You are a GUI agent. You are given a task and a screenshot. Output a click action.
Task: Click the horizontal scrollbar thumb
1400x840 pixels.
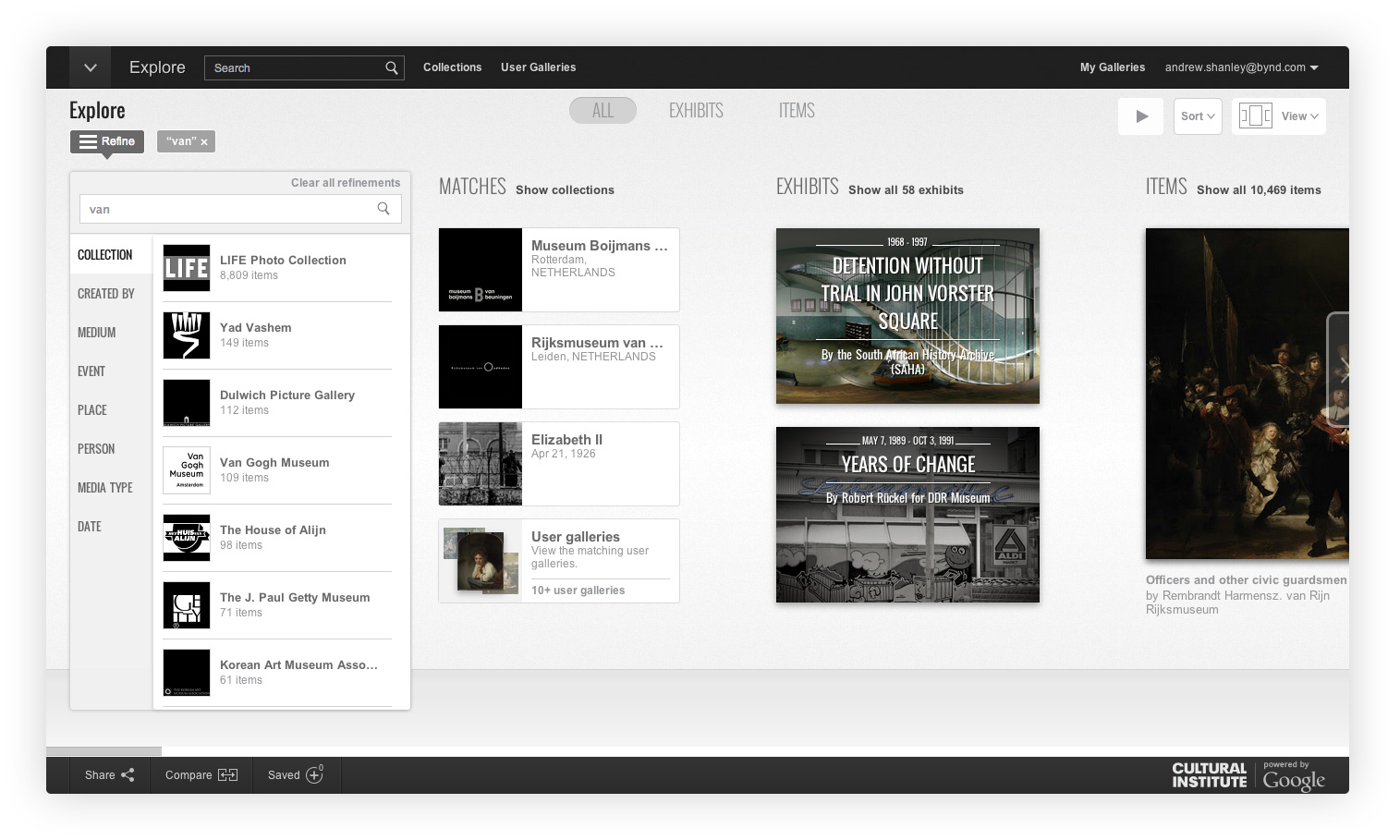coord(103,751)
